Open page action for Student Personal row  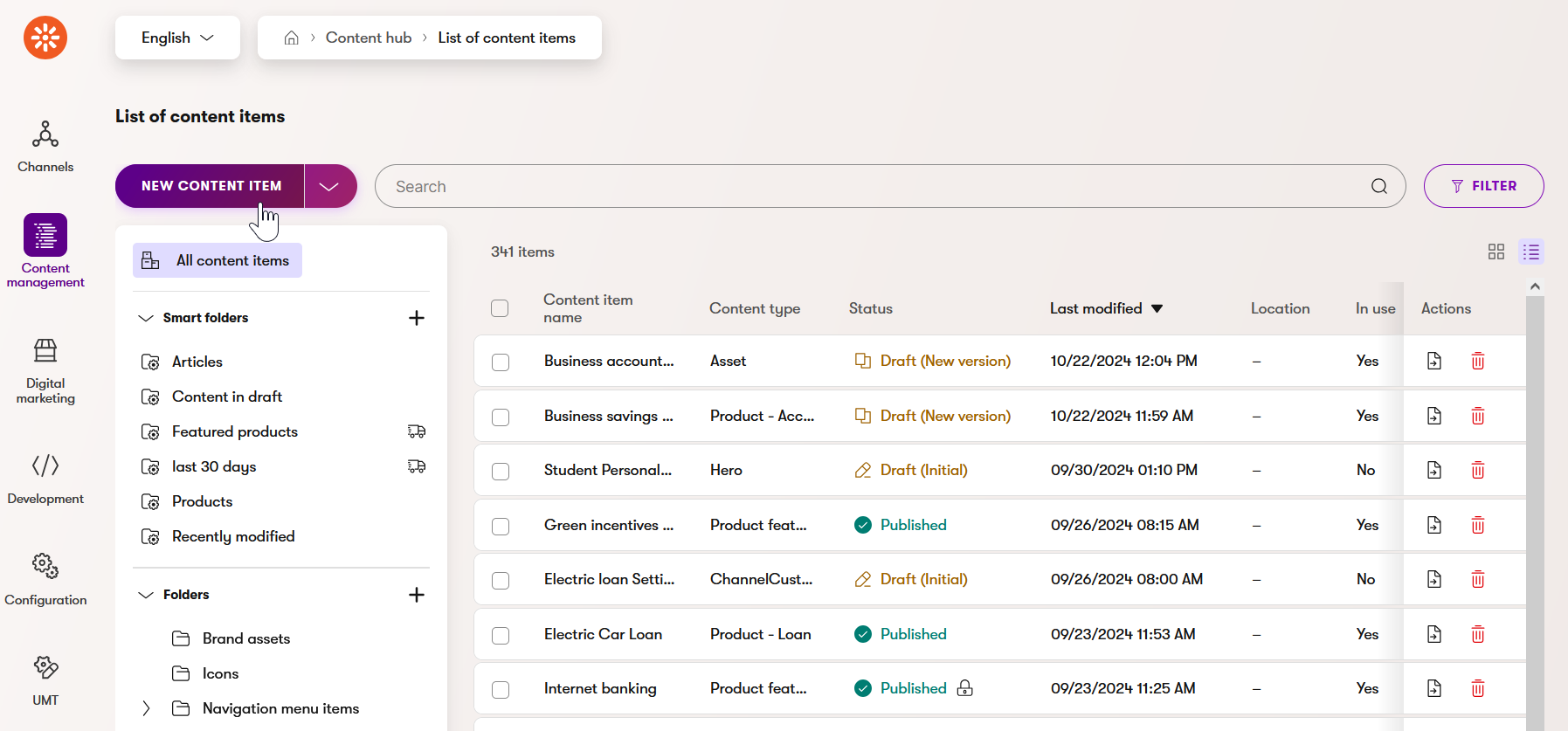[1434, 470]
